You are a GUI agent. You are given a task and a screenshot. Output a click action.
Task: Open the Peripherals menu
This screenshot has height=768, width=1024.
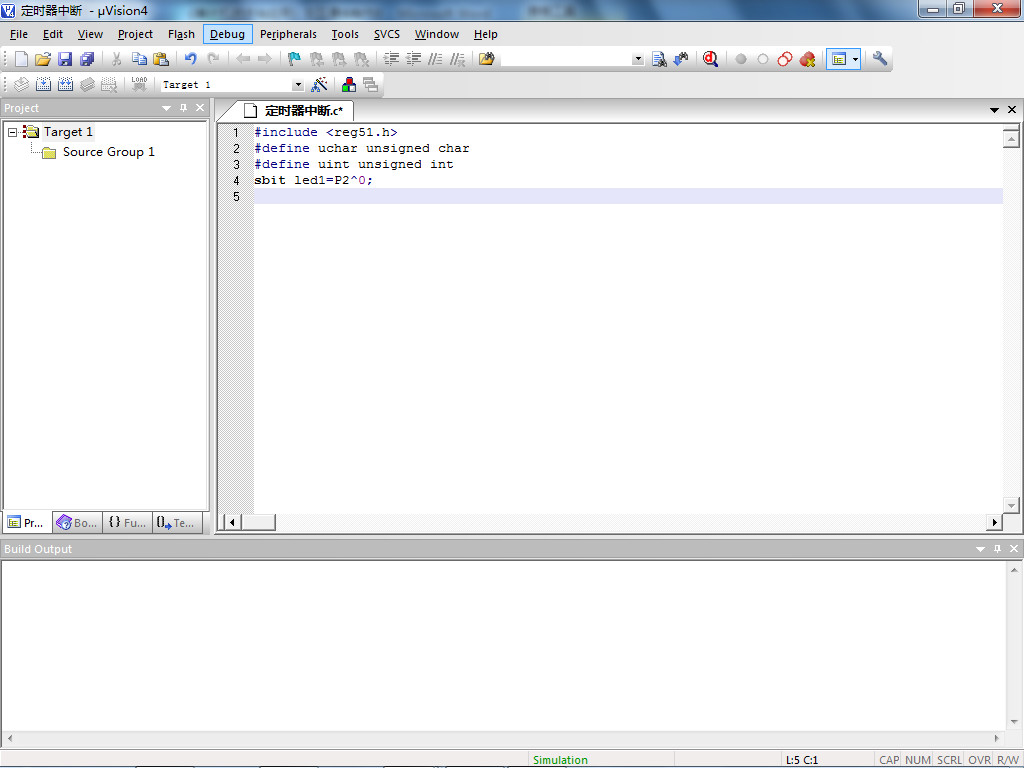[288, 34]
